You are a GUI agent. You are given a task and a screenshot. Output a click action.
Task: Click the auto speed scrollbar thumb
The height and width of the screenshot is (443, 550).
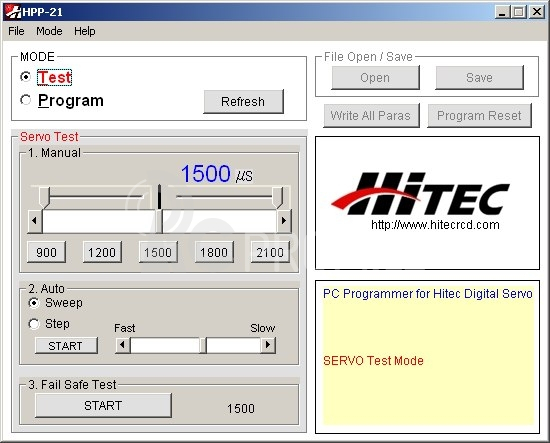click(x=203, y=345)
